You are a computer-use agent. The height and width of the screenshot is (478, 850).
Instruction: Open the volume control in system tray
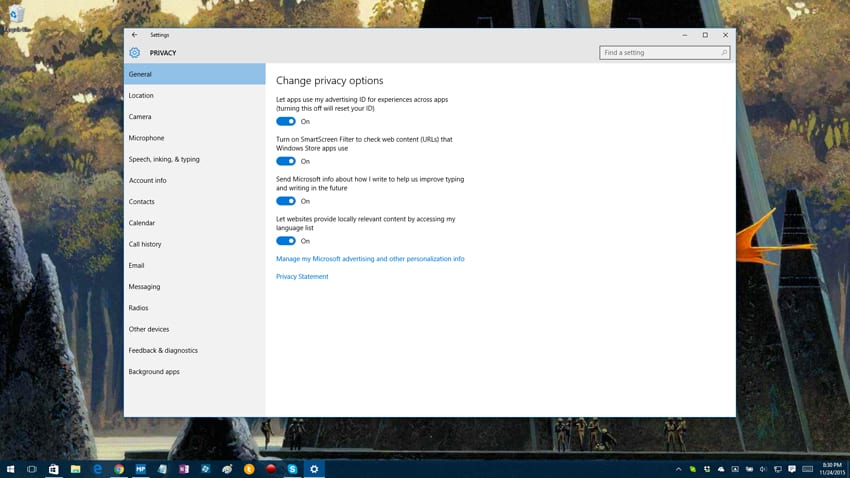763,469
